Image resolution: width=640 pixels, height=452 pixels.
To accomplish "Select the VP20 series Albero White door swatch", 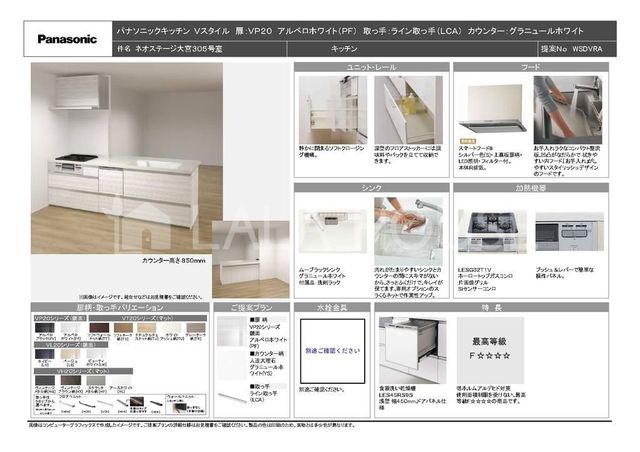I will 70,328.
